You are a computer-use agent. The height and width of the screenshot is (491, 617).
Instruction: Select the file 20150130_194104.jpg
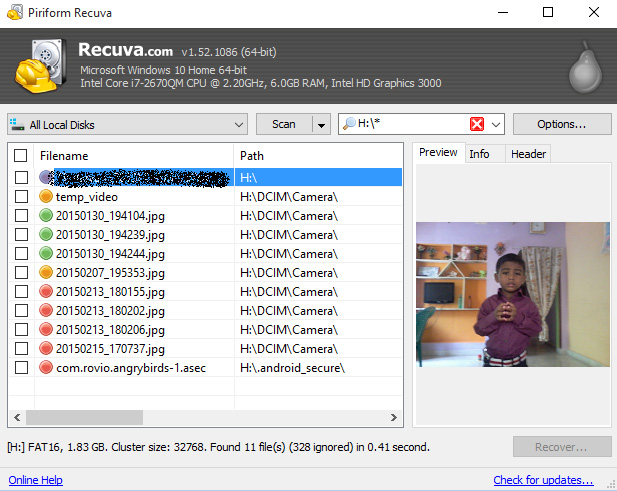[x=205, y=215]
